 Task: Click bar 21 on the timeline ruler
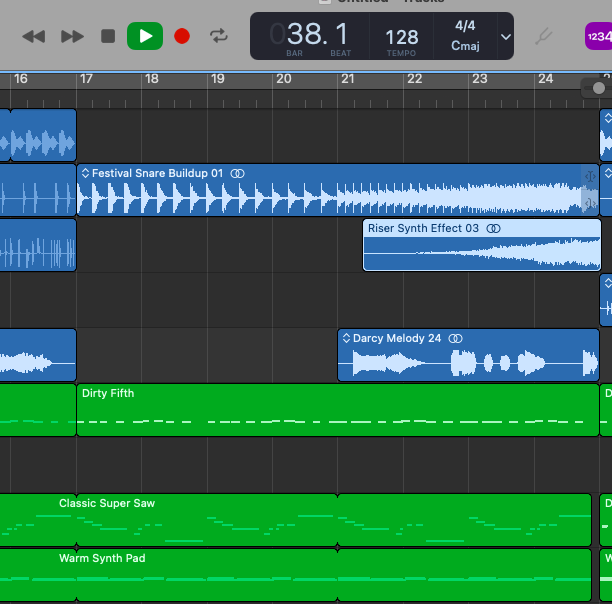347,79
